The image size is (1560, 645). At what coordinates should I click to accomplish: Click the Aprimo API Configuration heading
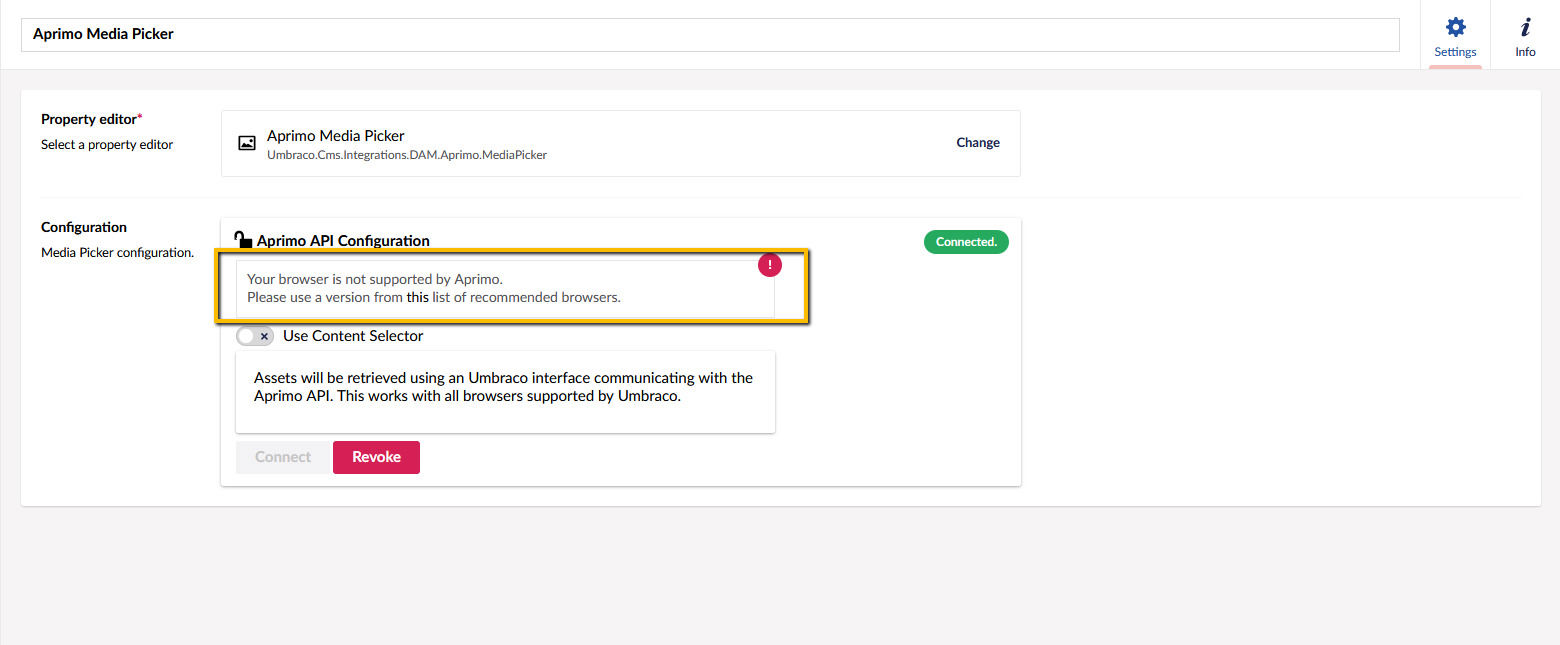(x=343, y=241)
